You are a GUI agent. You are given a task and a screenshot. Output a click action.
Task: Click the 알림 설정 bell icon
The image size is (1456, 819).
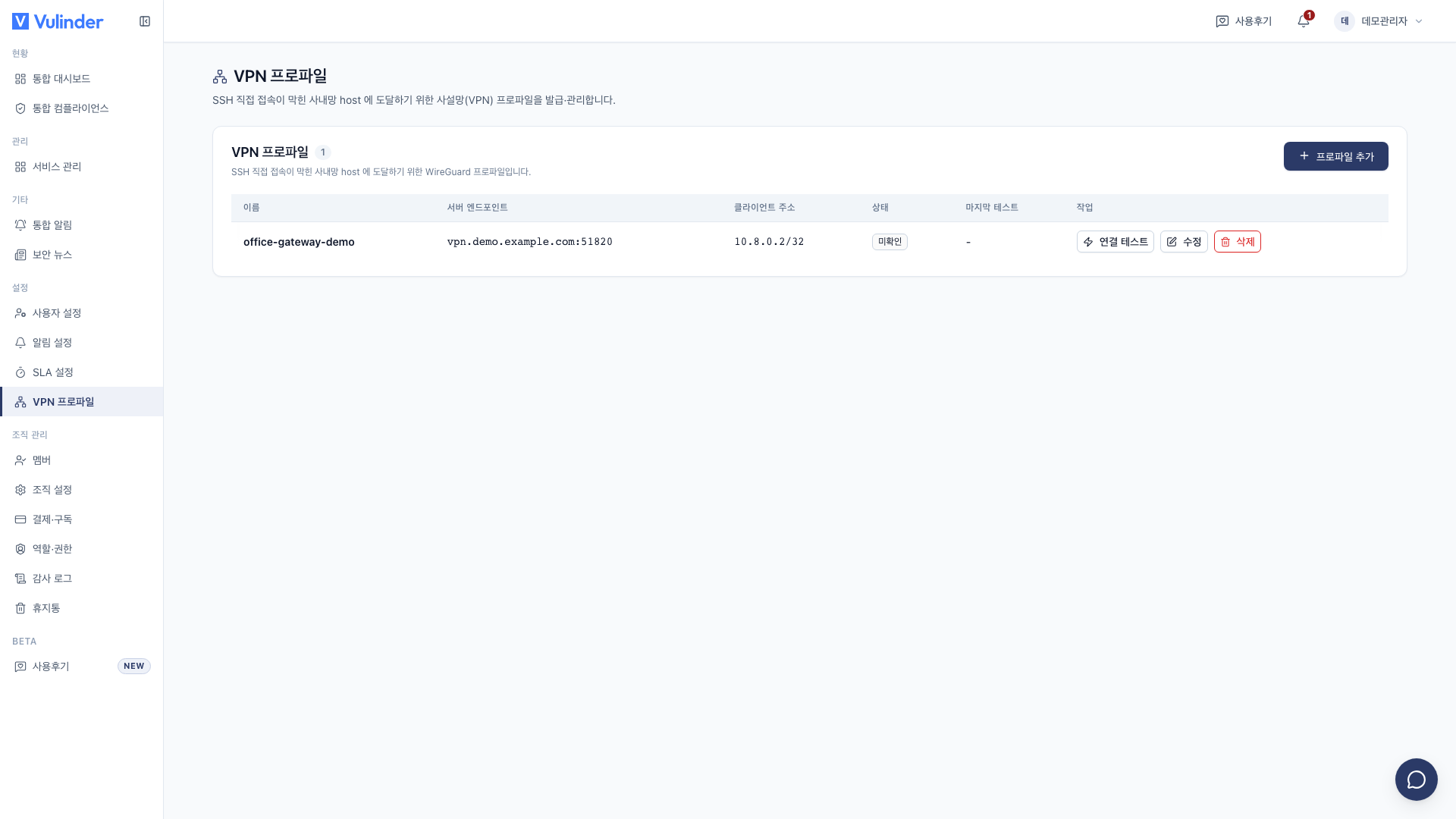20,343
